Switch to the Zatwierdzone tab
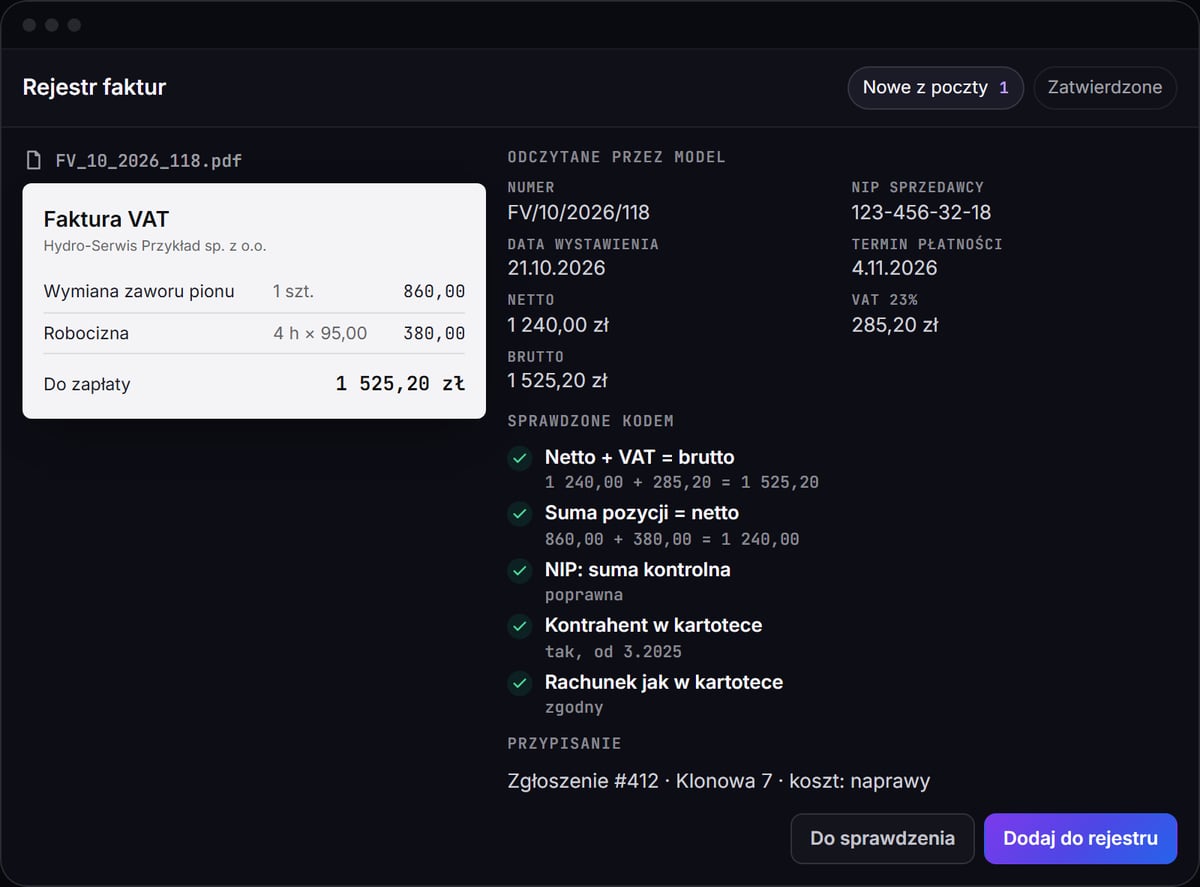The height and width of the screenshot is (887, 1200). tap(1105, 88)
